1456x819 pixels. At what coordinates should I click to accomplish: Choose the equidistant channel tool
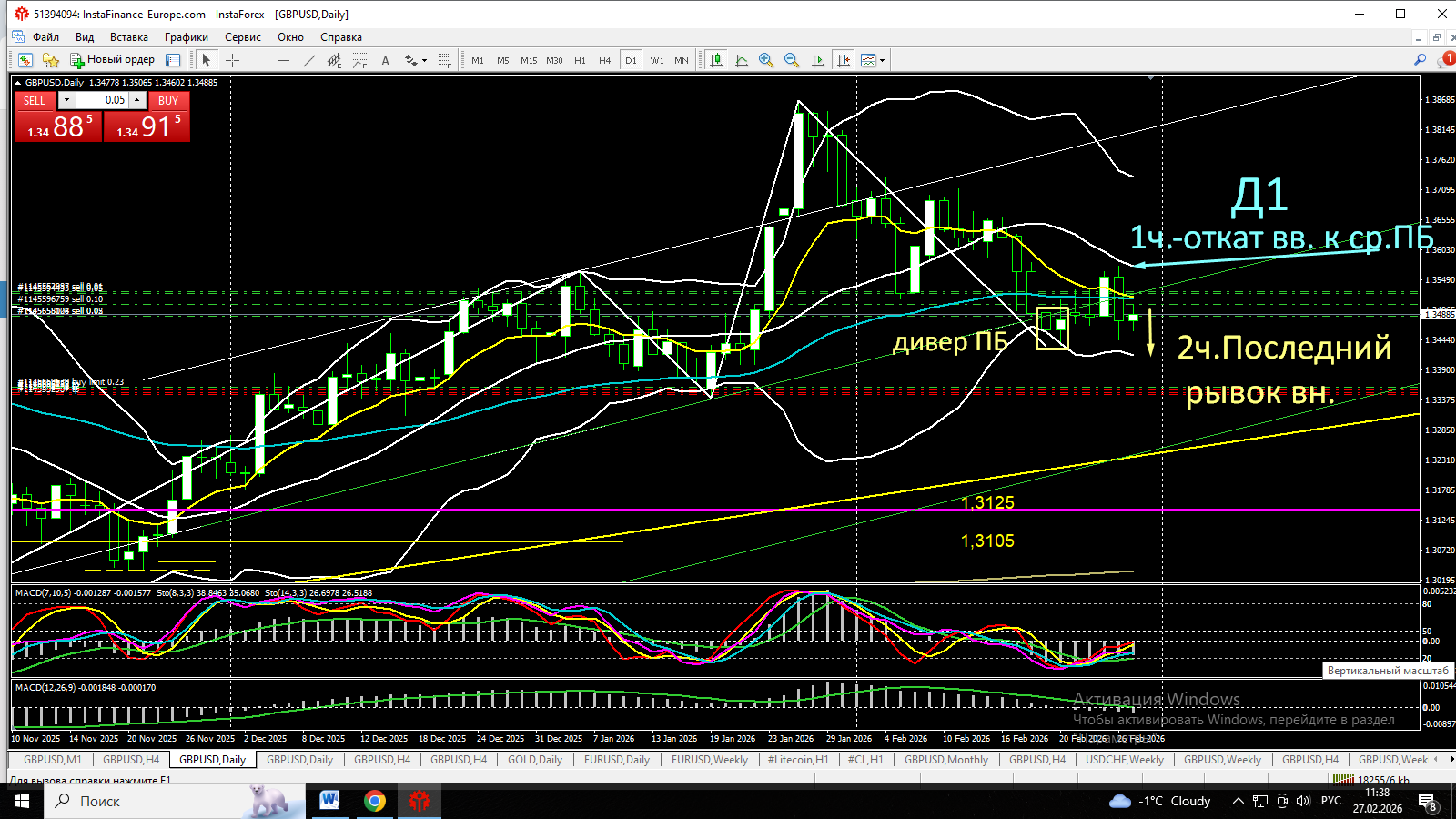(334, 60)
